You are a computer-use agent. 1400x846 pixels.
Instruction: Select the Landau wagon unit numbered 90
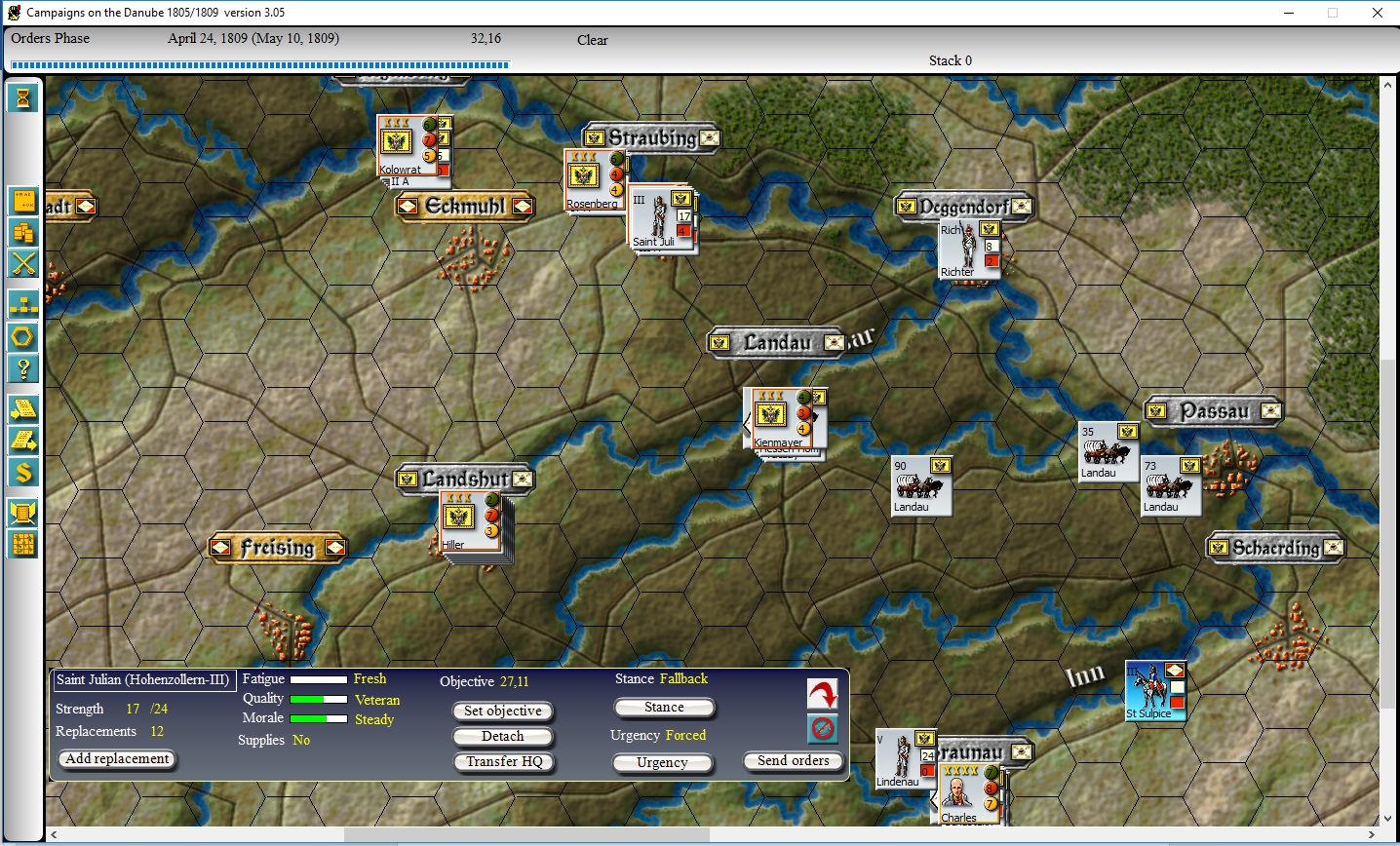920,484
